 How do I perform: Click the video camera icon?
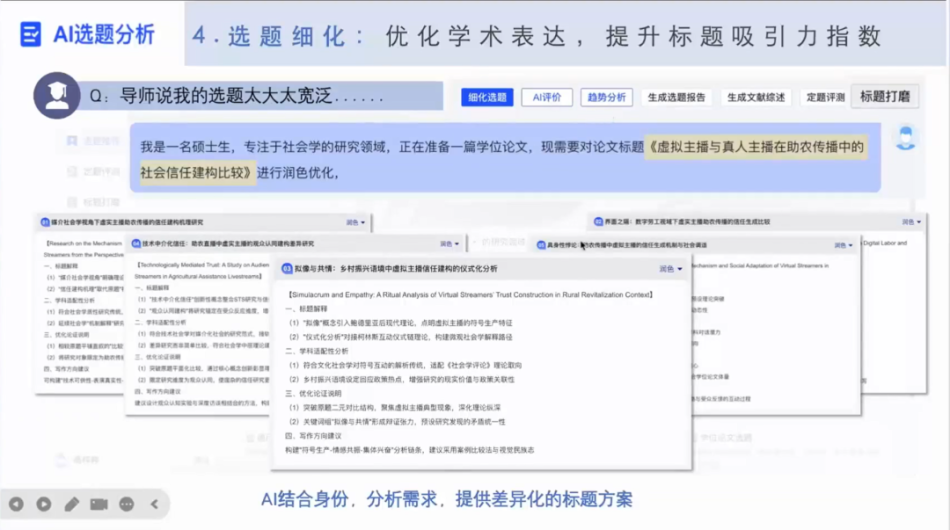click(99, 504)
